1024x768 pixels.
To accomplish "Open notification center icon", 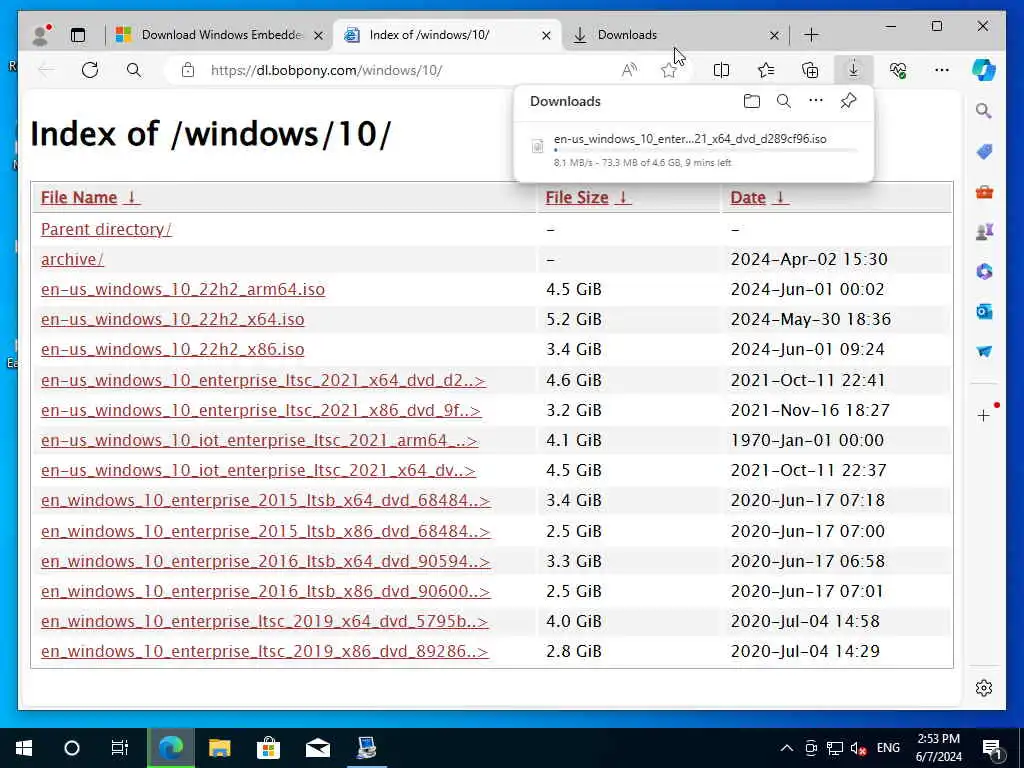I will click(993, 748).
